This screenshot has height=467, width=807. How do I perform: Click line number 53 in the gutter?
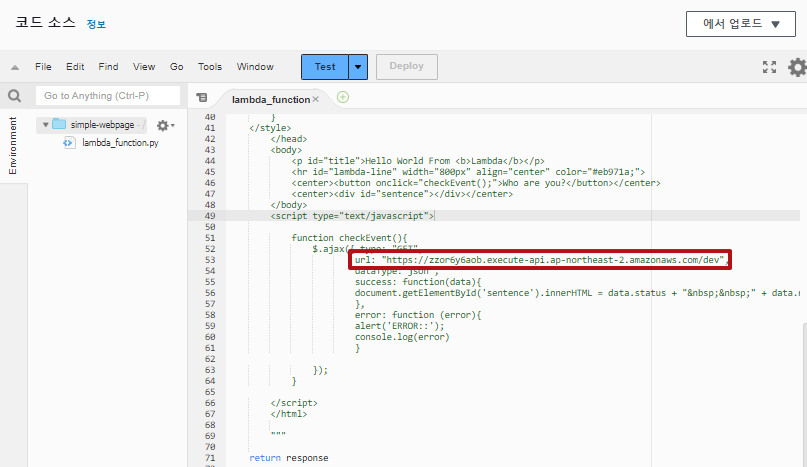coord(210,260)
